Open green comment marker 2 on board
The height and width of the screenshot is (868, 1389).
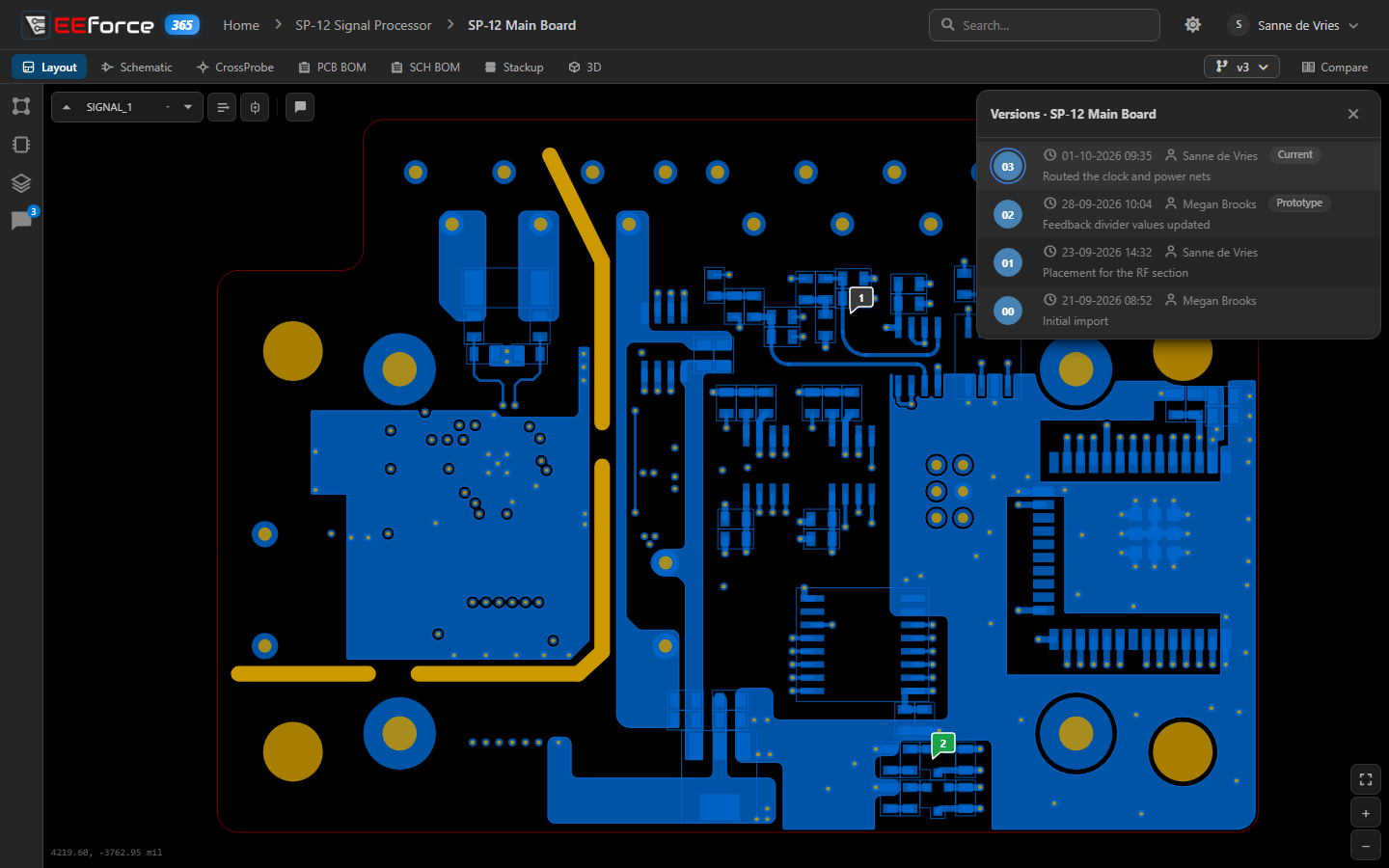tap(943, 745)
